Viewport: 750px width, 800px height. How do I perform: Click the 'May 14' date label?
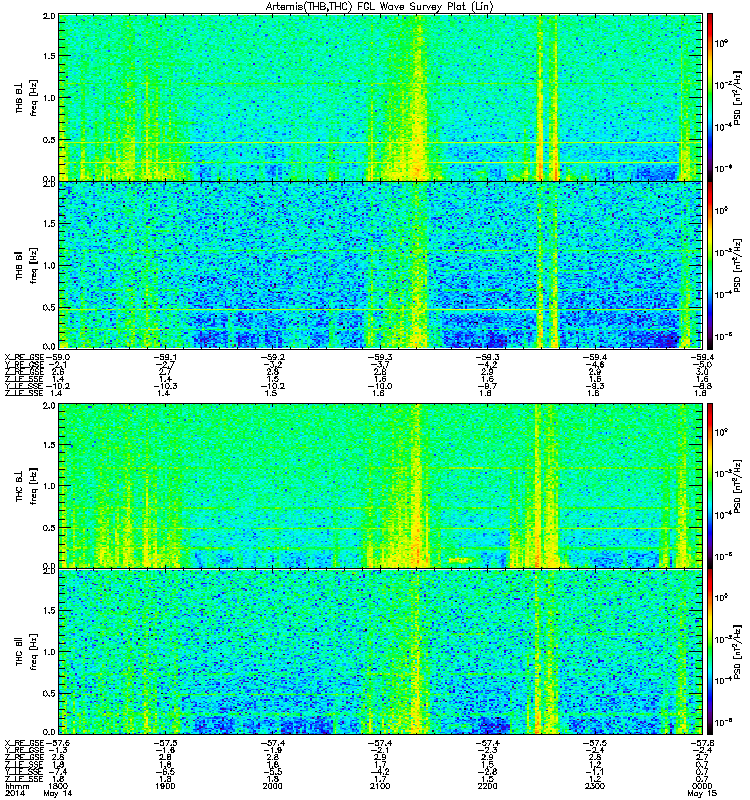click(x=58, y=793)
